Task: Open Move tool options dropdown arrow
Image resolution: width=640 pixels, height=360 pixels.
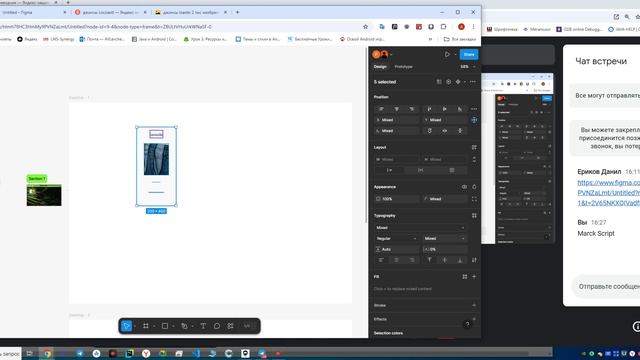Action: click(135, 327)
